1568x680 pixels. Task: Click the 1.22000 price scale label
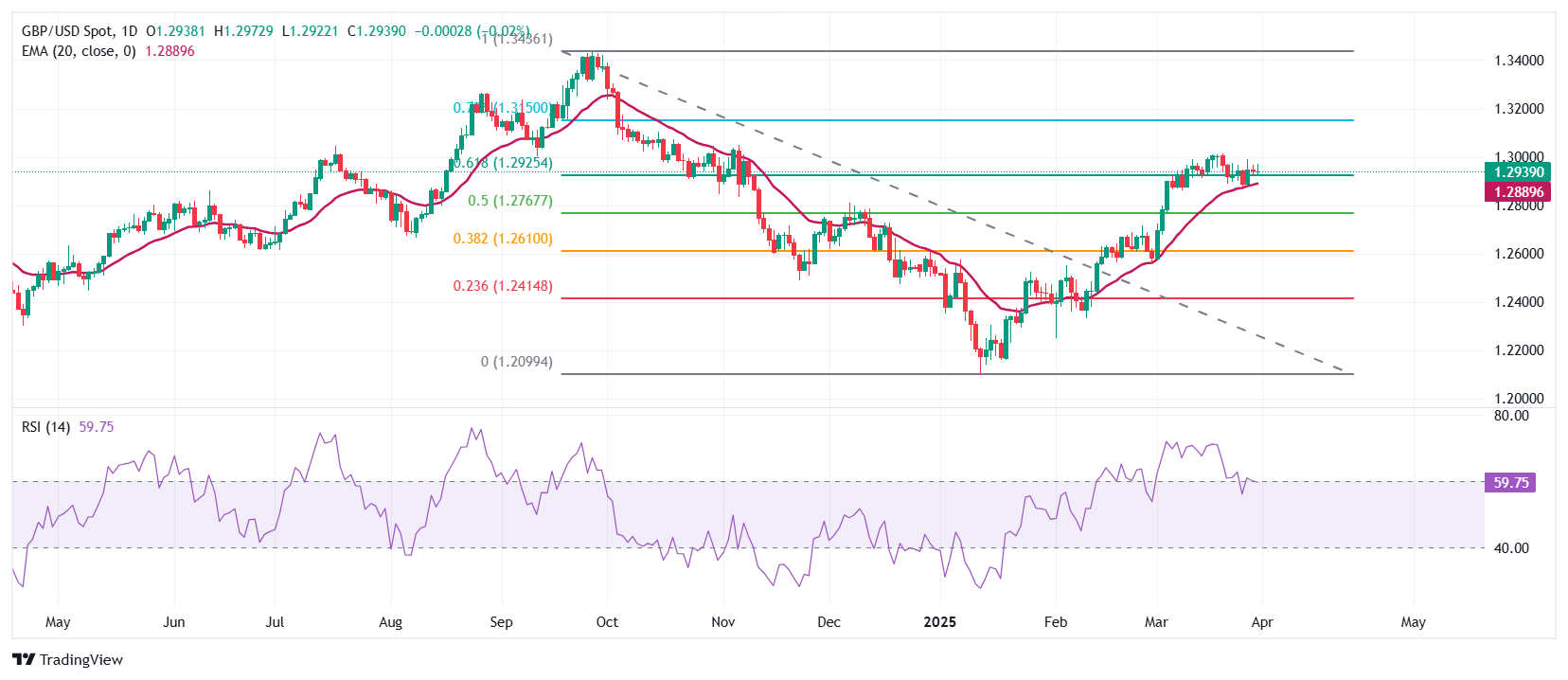(x=1519, y=350)
